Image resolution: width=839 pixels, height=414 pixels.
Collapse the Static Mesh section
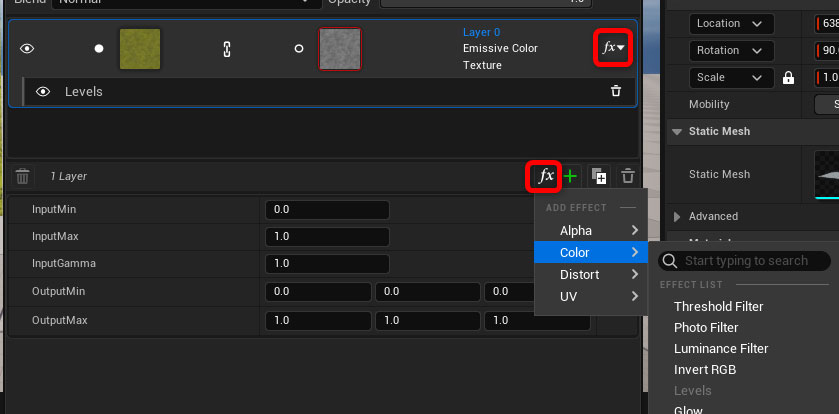click(x=677, y=132)
